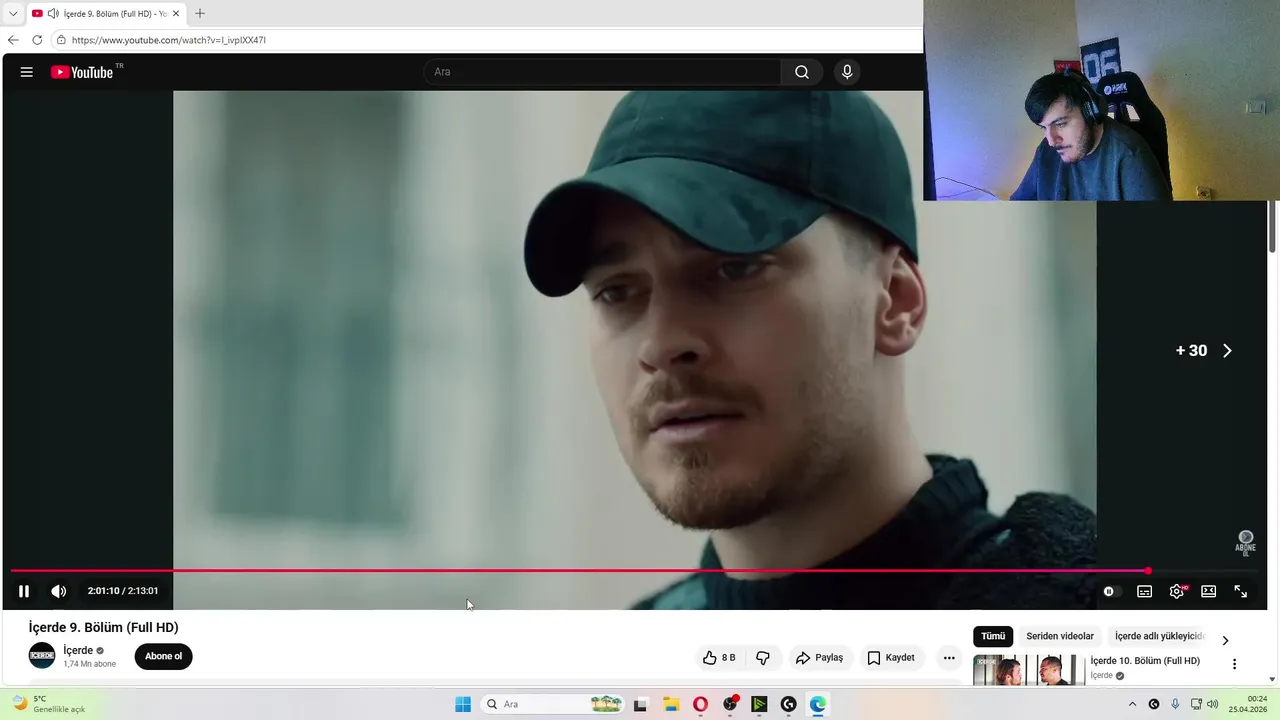Open İçerde 10. Bölüm thumbnail

1029,670
